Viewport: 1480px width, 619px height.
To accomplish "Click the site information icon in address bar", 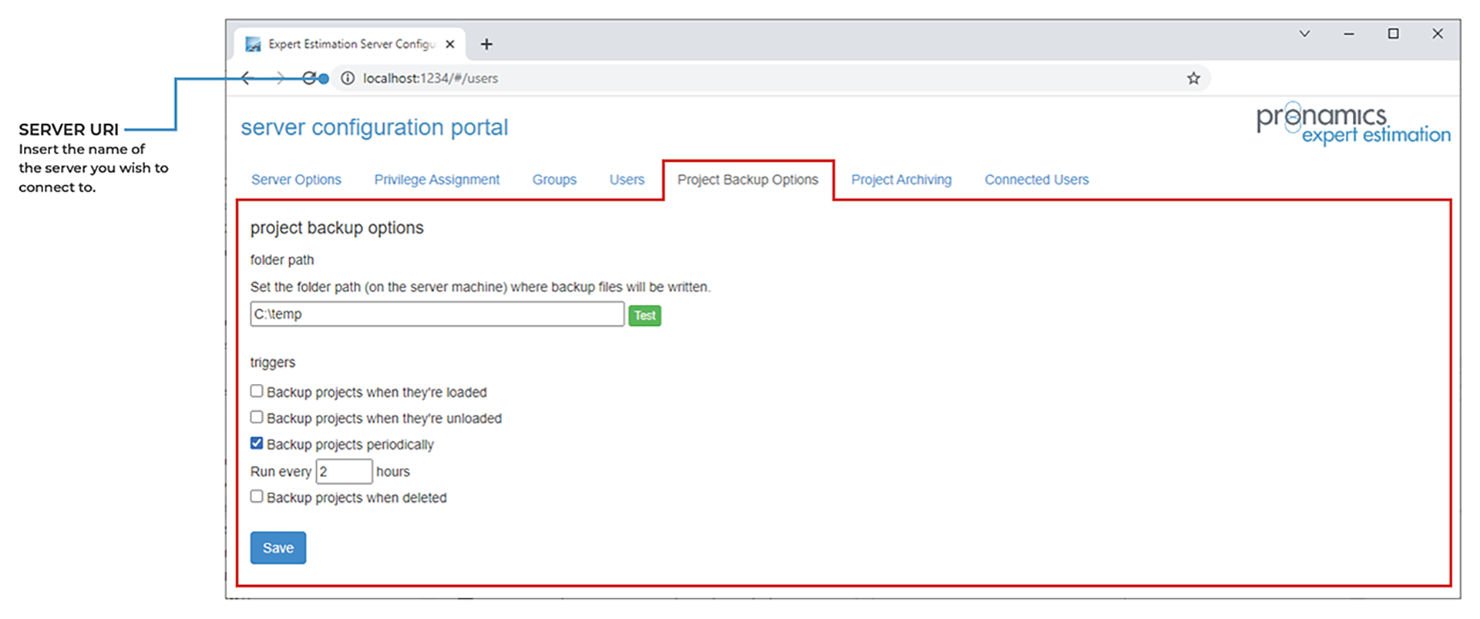I will coord(348,78).
